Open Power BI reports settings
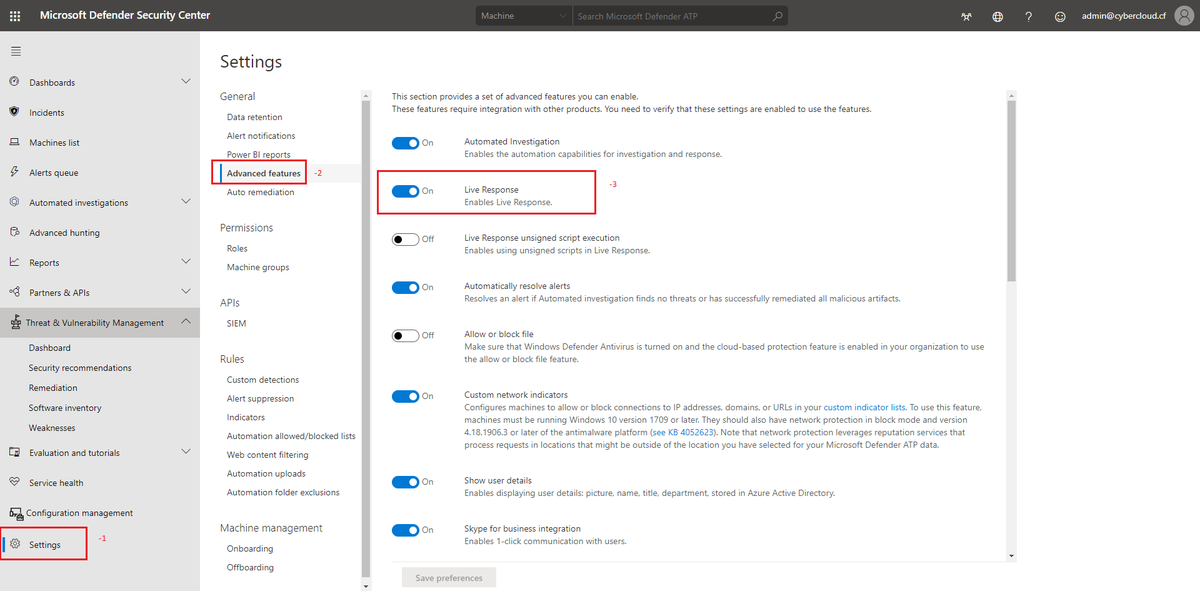 [258, 155]
